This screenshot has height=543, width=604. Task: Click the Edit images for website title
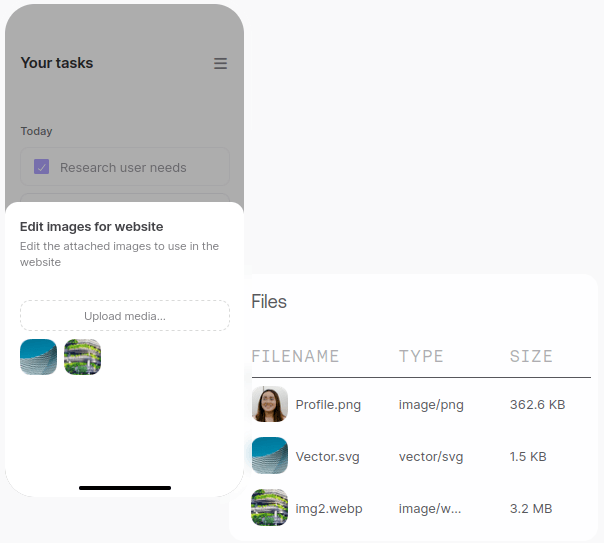coord(92,227)
